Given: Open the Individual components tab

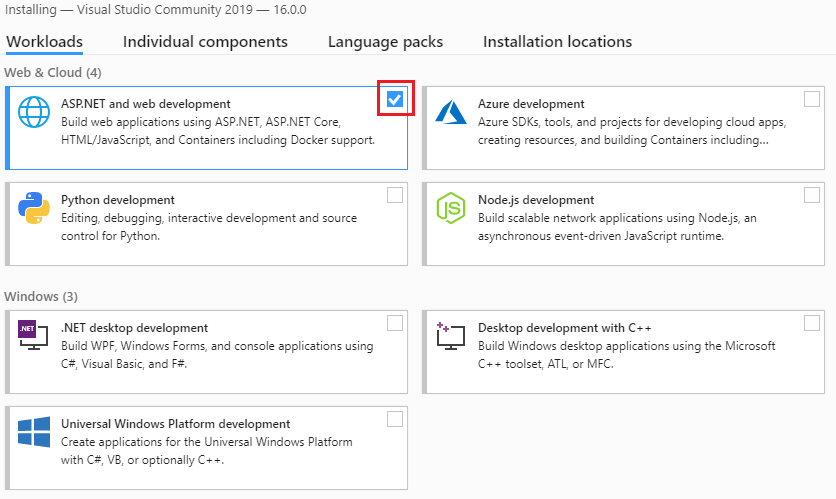Looking at the screenshot, I should (x=205, y=42).
